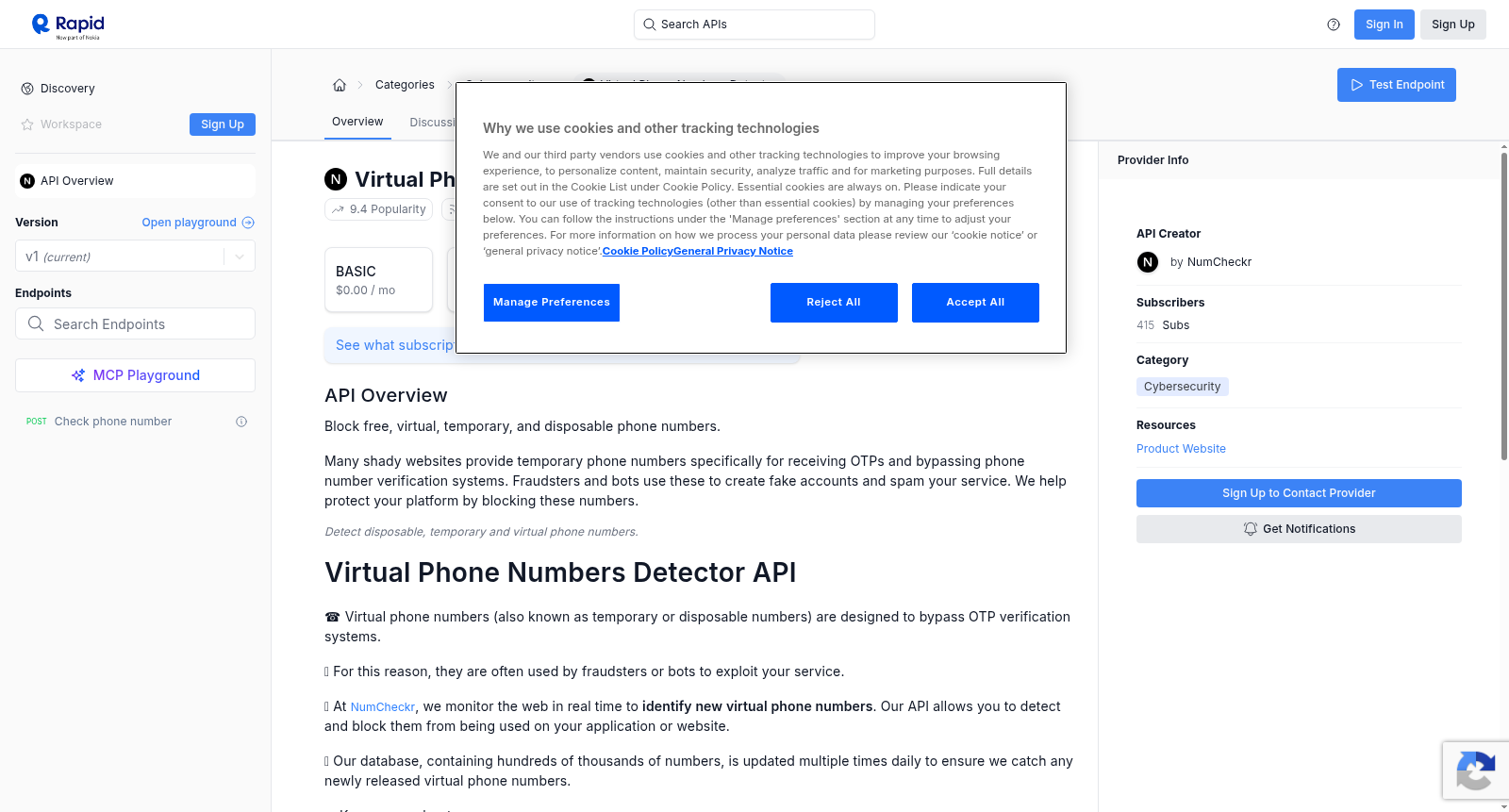Open the POST Check phone number endpoint

[135, 422]
